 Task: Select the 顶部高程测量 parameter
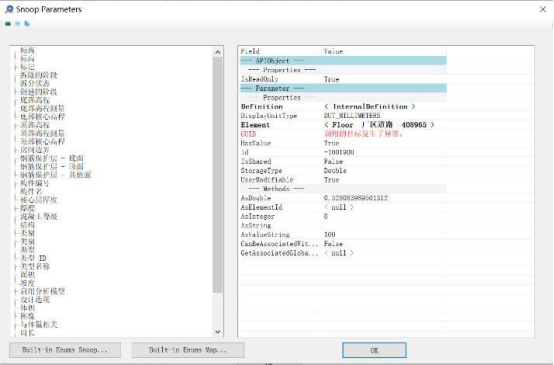coord(42,133)
